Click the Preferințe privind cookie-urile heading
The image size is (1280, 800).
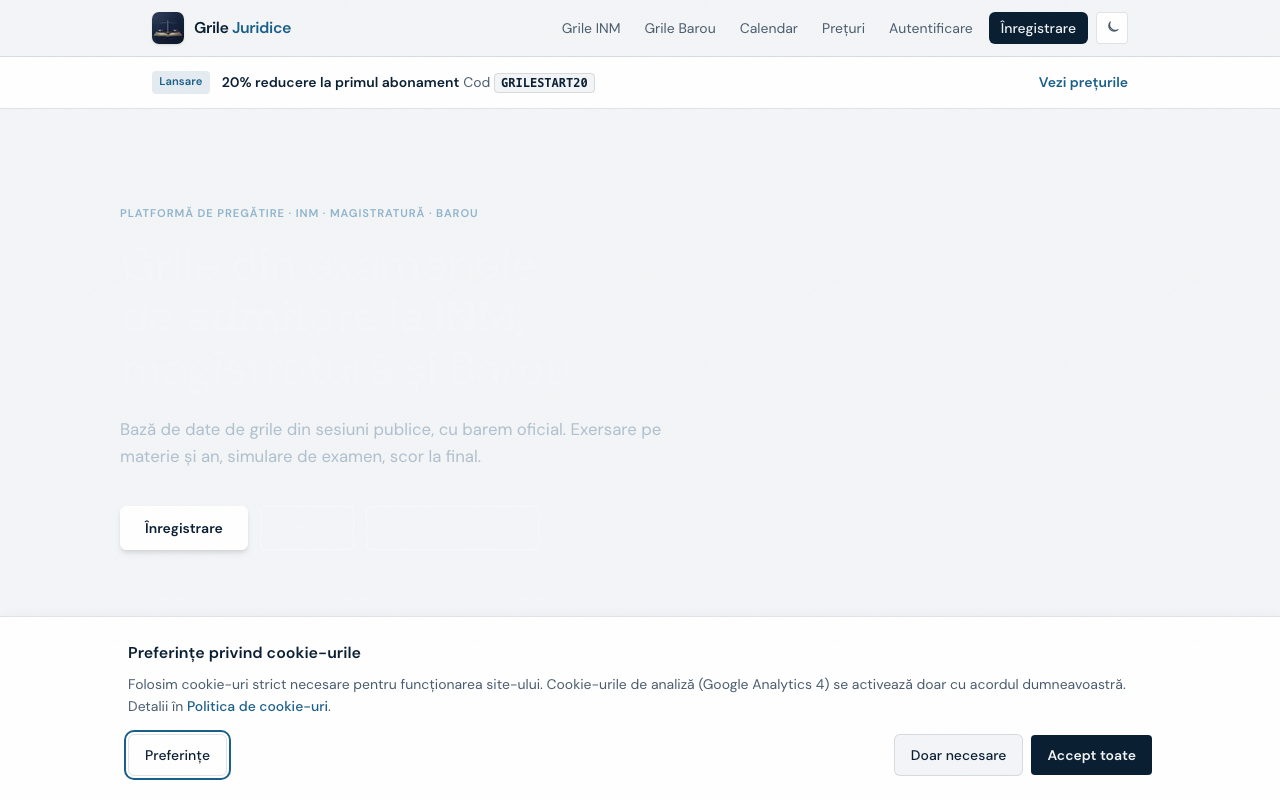(244, 653)
